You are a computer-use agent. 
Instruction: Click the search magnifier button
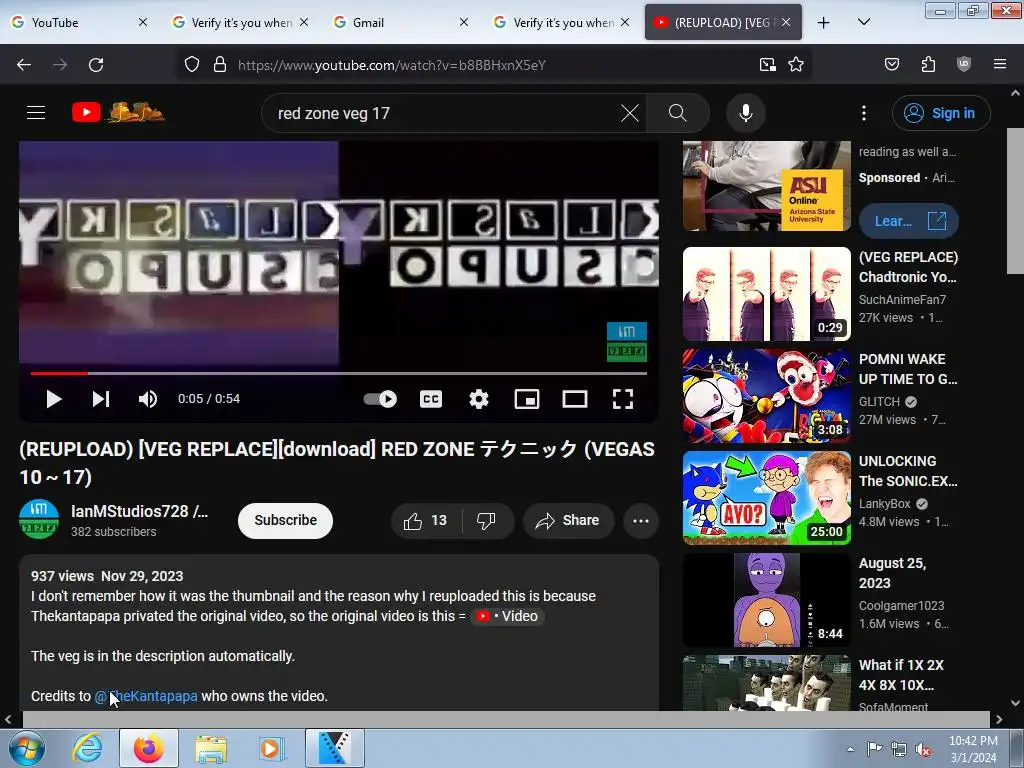(x=678, y=113)
